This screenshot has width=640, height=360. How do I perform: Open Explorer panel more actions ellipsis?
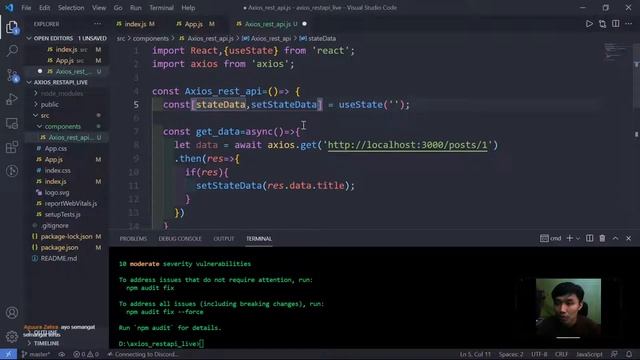click(x=97, y=24)
